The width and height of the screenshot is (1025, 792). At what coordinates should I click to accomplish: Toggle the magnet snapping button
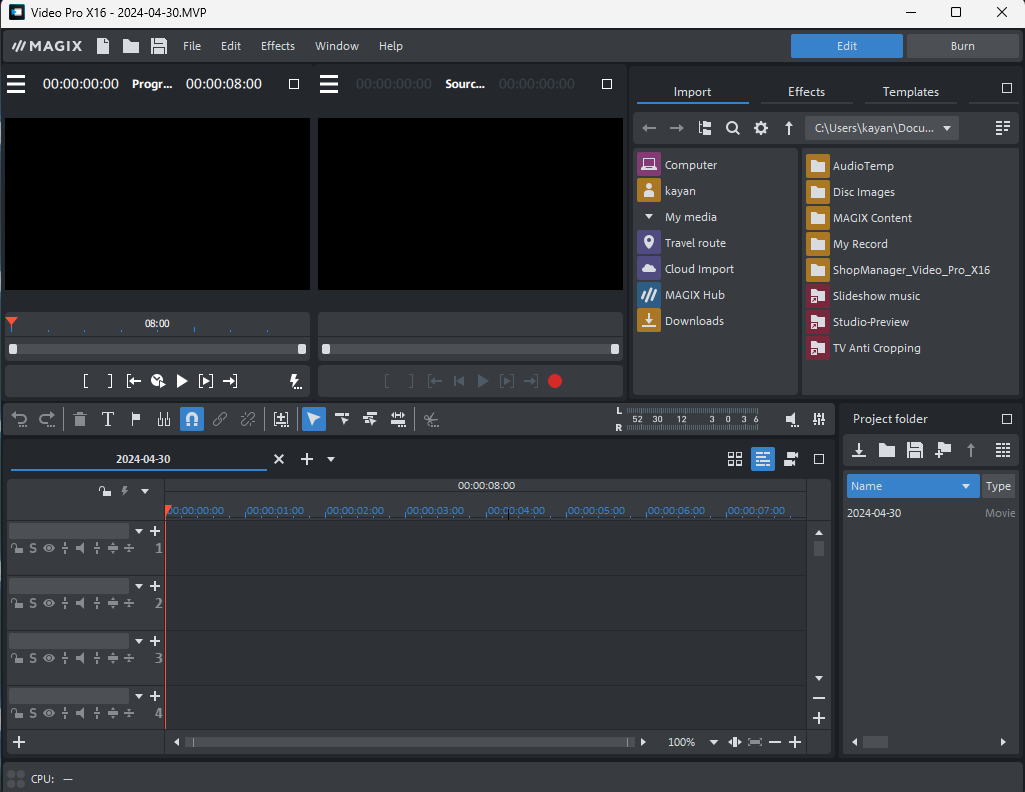(192, 420)
